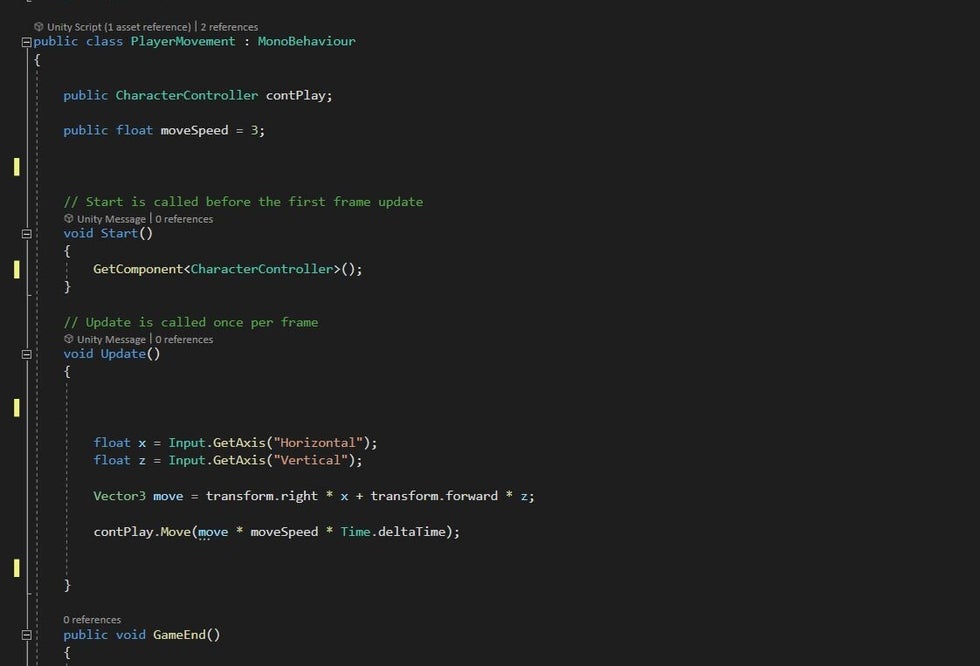Click yellow change marker beside GetComponent line
The height and width of the screenshot is (666, 980).
(x=16, y=269)
